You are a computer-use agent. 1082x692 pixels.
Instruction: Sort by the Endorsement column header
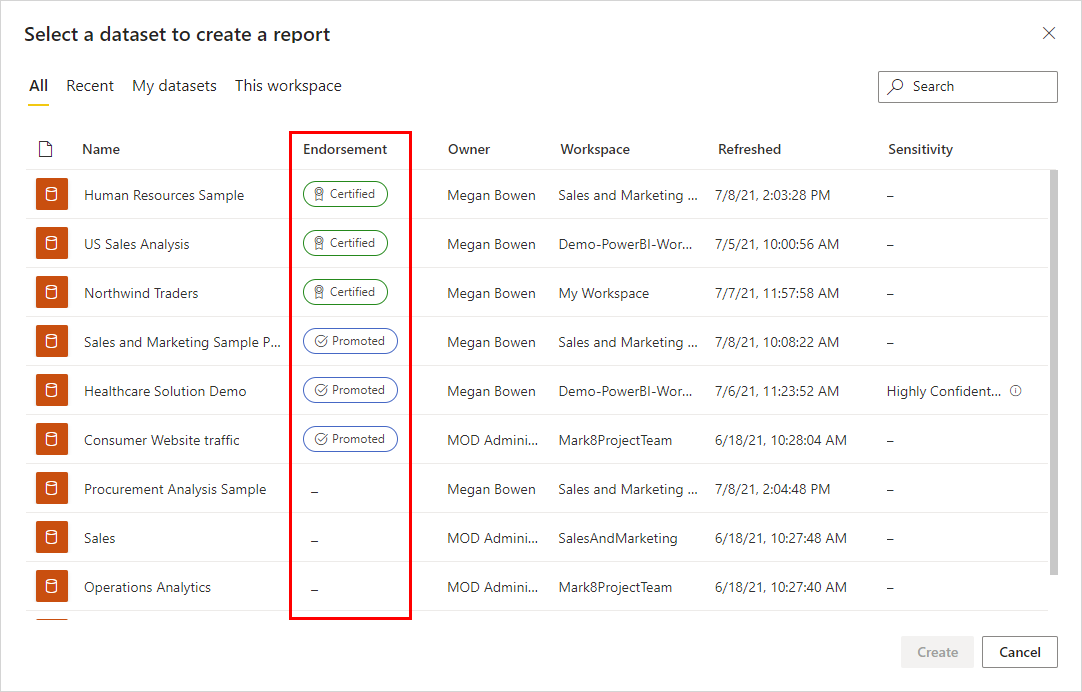click(x=345, y=149)
